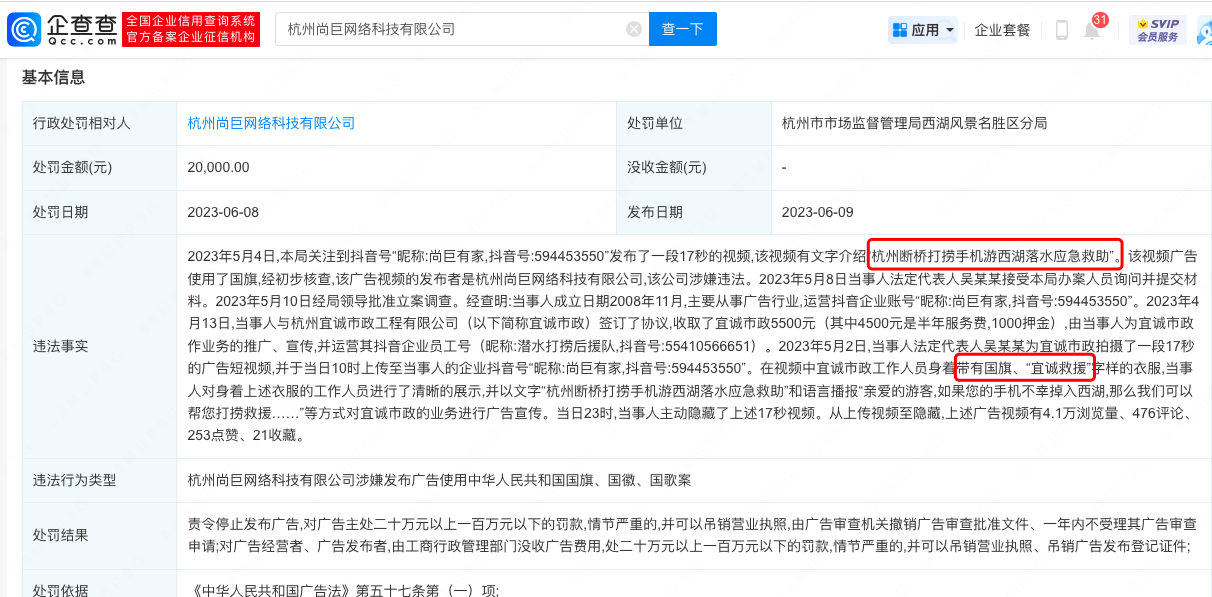Screen dimensions: 1212x597
Task: Open the notifications bell with 31 badge
Action: coord(1092,29)
